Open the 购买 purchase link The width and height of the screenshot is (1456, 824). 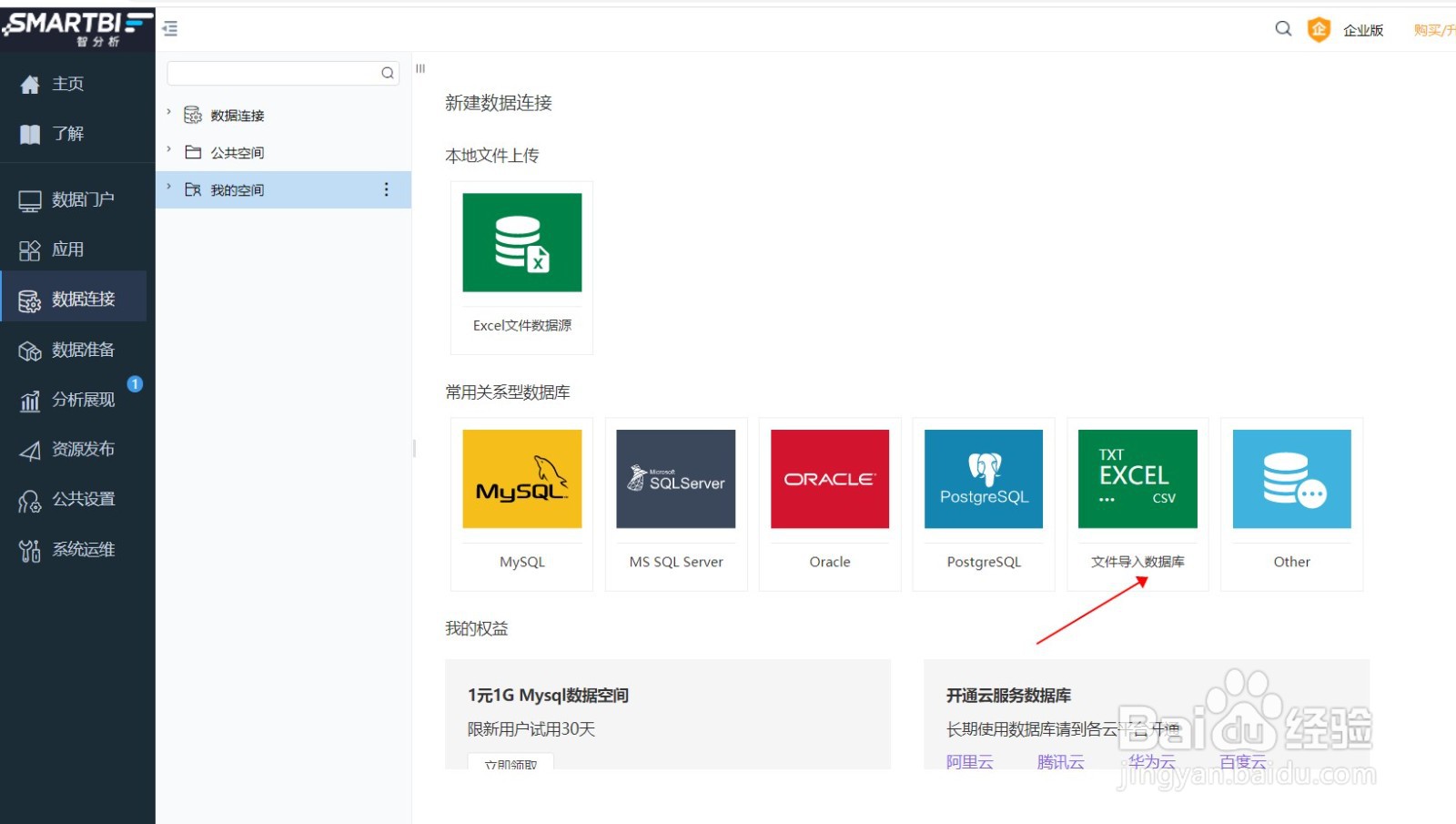pyautogui.click(x=1434, y=31)
